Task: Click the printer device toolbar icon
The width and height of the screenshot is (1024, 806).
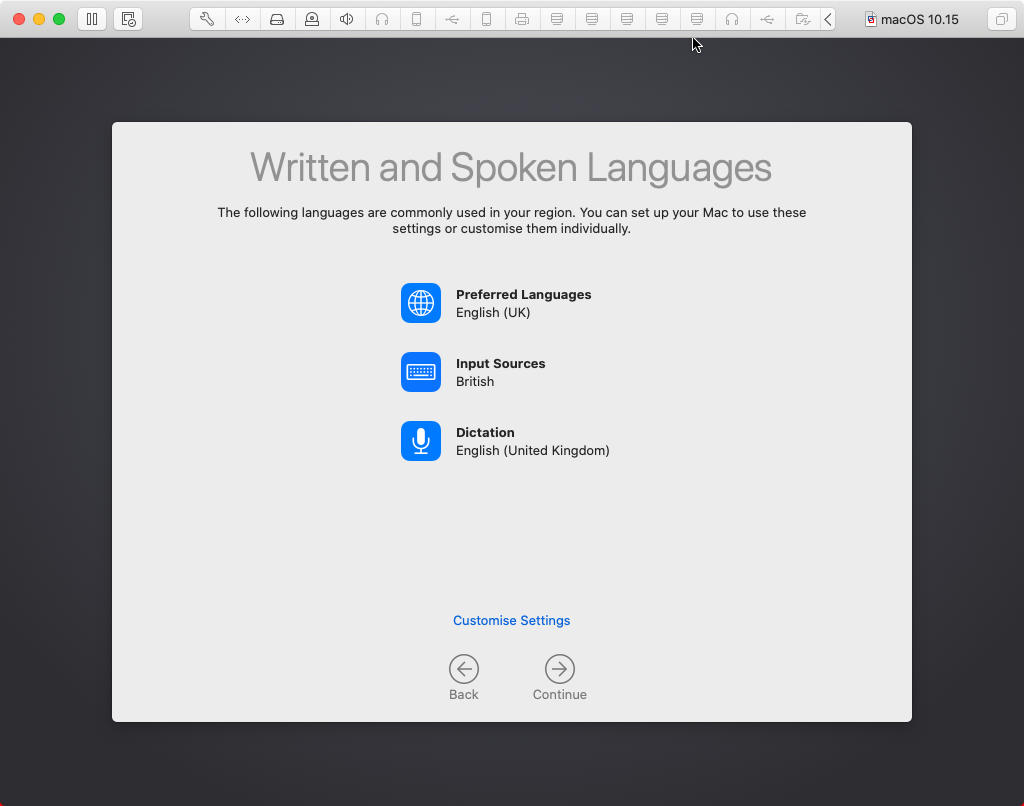Action: pos(522,18)
